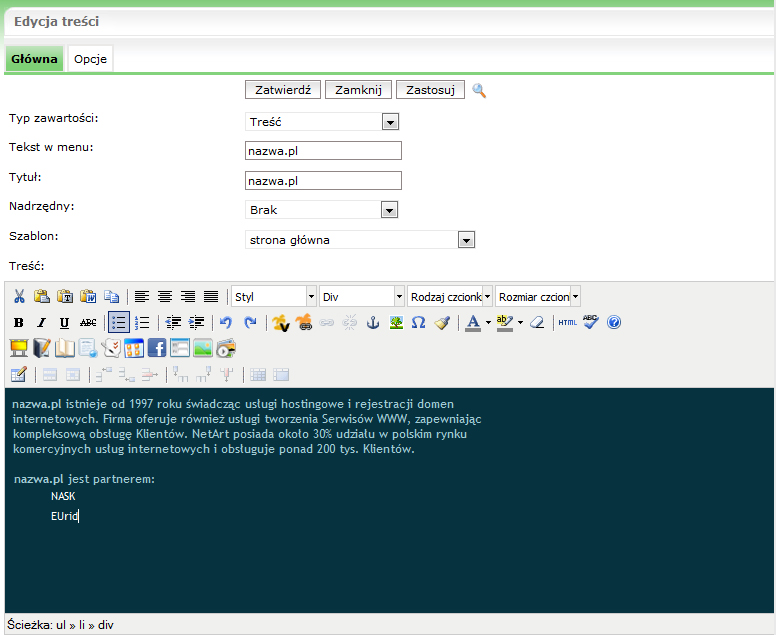This screenshot has height=635, width=776.
Task: Insert an anchor
Action: coord(373,323)
